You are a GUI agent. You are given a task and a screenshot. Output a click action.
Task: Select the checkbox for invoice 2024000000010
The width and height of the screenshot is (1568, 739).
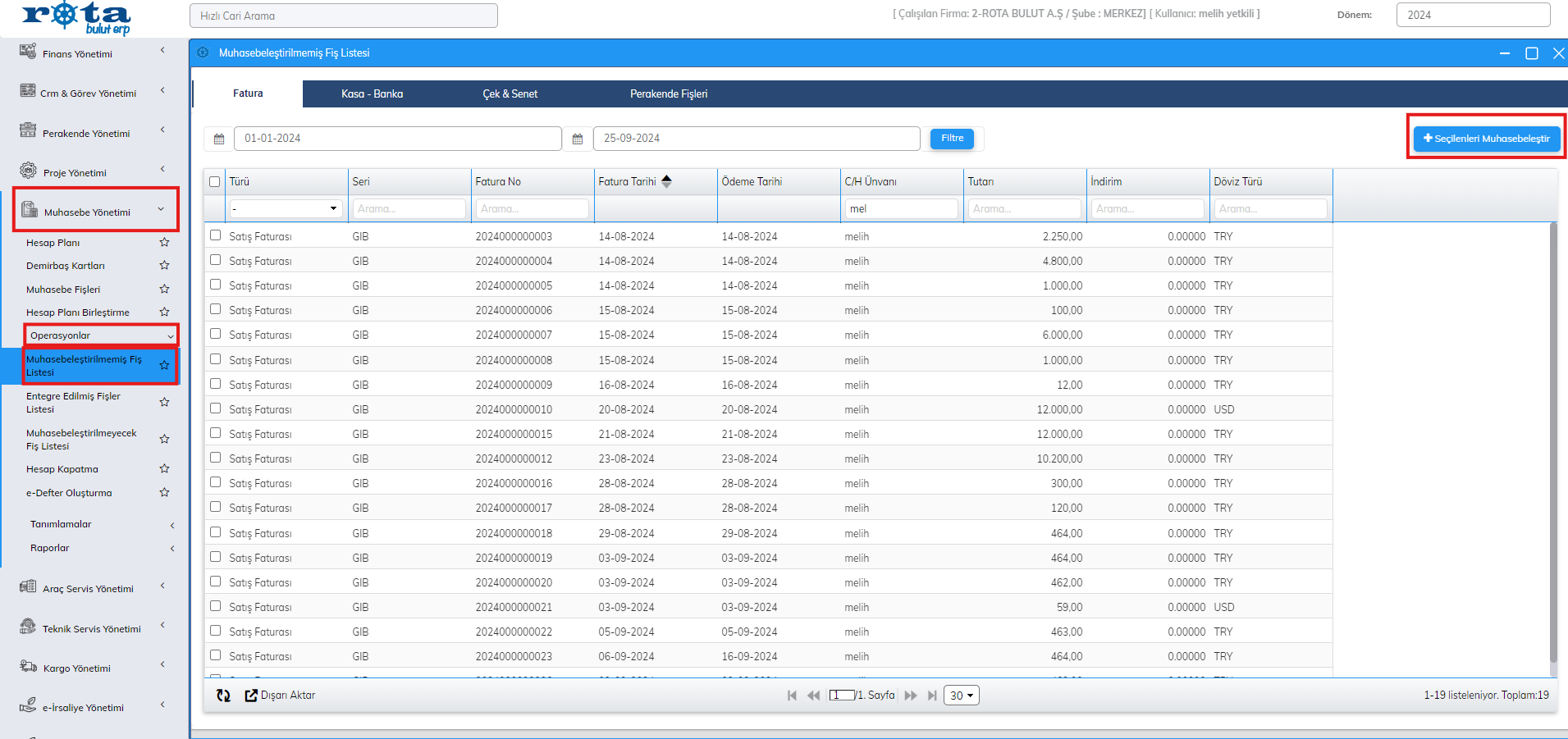[x=215, y=408]
